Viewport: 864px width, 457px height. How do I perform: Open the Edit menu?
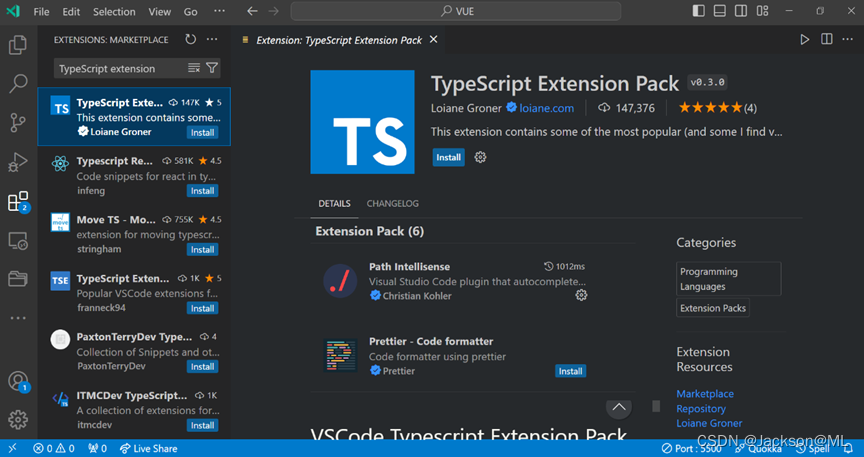(71, 12)
